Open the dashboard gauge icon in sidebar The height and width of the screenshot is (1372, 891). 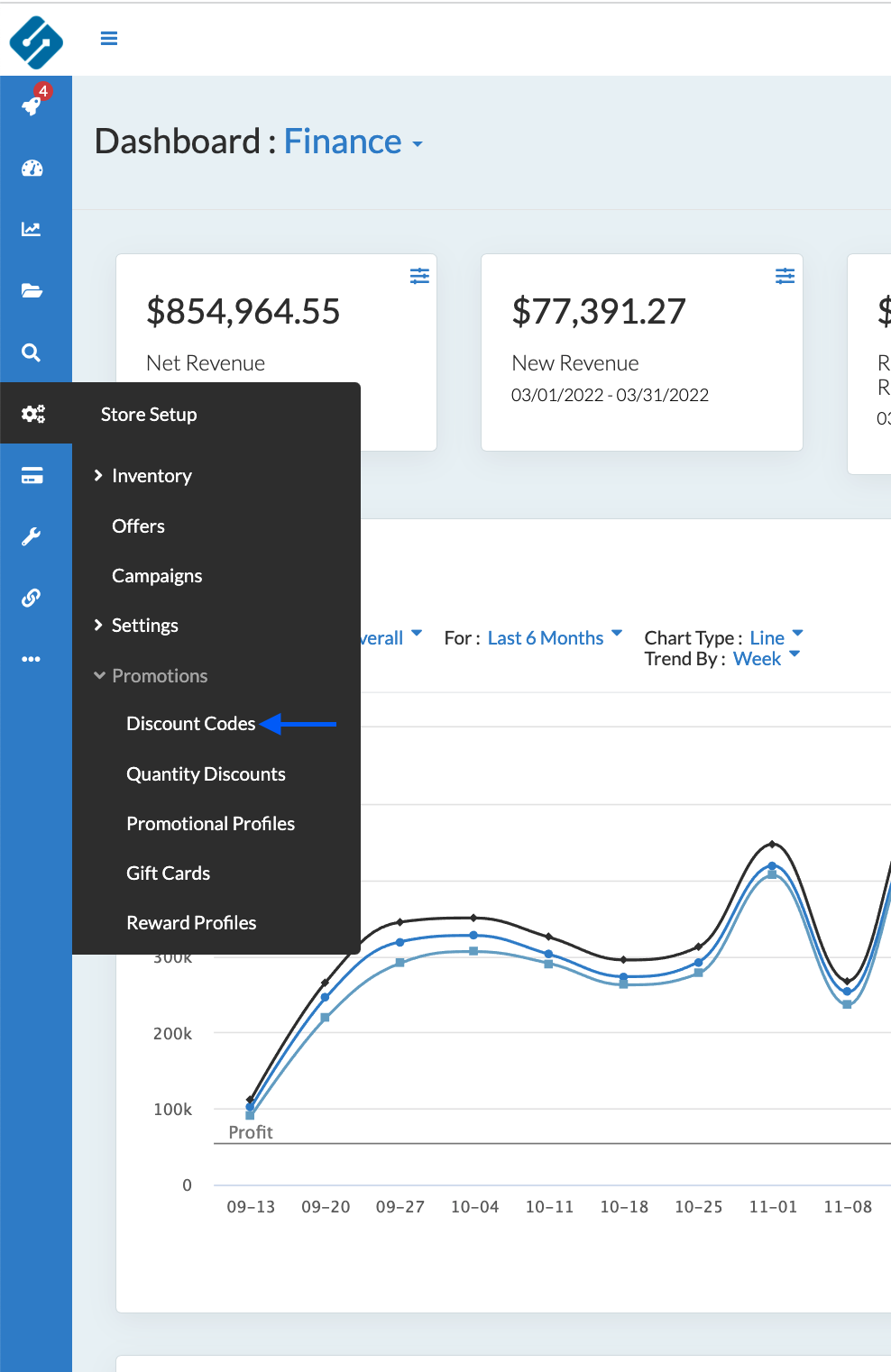click(32, 169)
